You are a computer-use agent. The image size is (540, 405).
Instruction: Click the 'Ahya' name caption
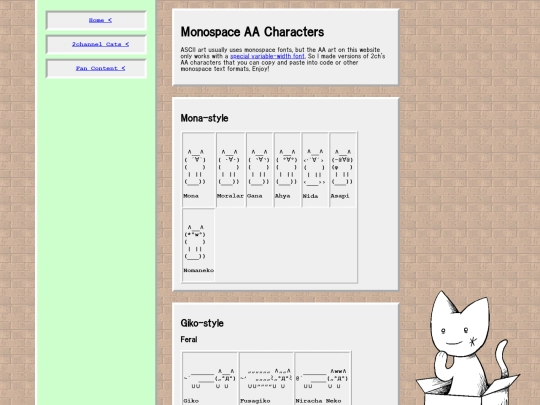point(282,196)
